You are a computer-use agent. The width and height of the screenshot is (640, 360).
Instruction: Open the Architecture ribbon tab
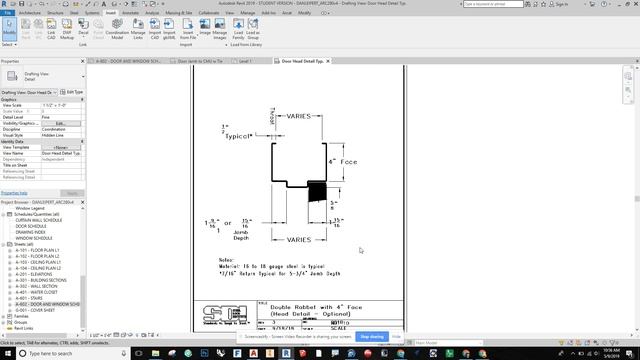point(30,13)
